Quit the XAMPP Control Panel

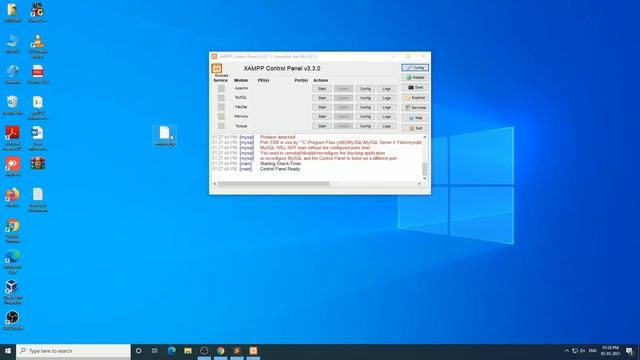pos(415,128)
